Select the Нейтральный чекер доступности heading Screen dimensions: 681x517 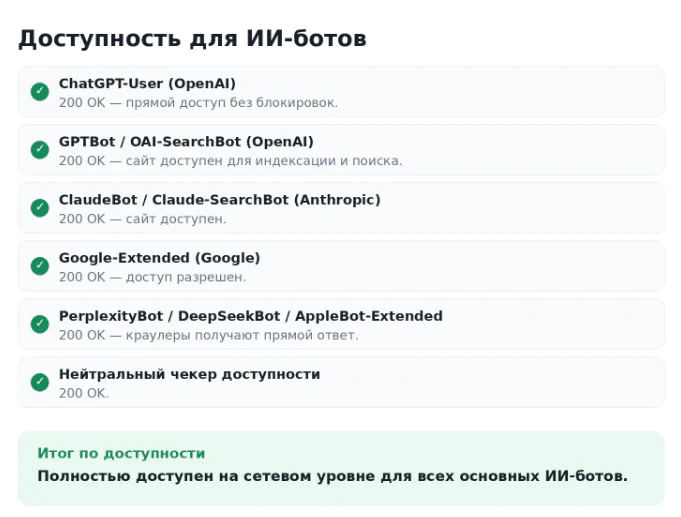click(x=189, y=374)
